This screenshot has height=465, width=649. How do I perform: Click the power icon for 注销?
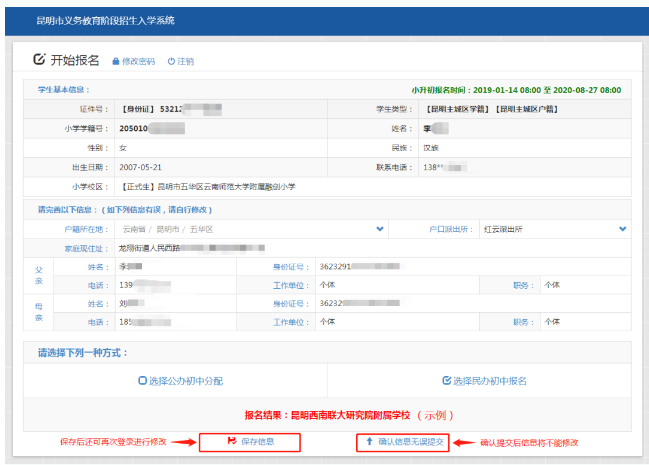tap(171, 61)
